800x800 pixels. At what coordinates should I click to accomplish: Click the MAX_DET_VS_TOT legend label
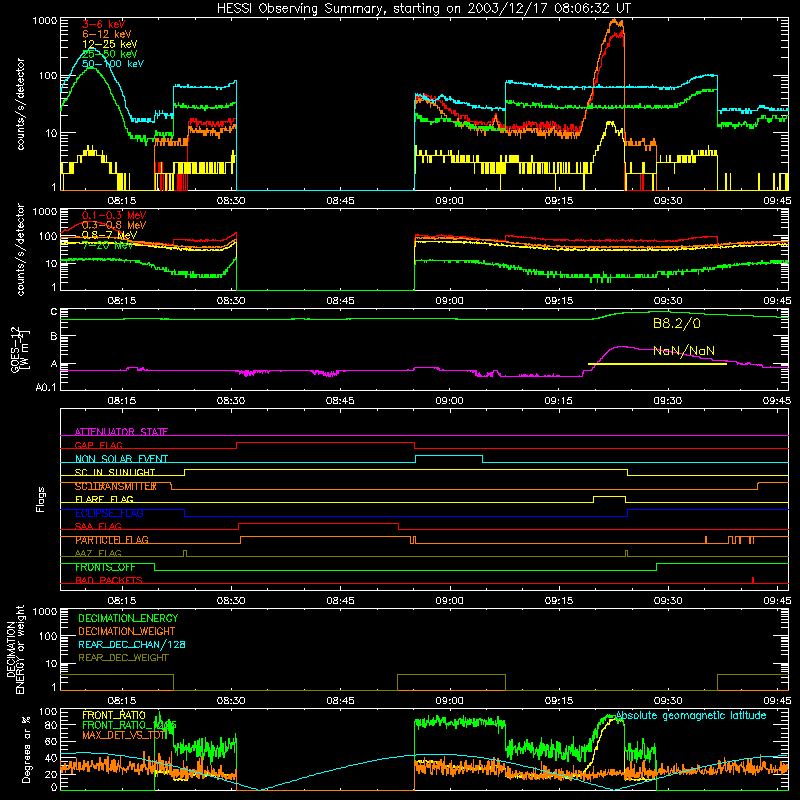pyautogui.click(x=124, y=735)
